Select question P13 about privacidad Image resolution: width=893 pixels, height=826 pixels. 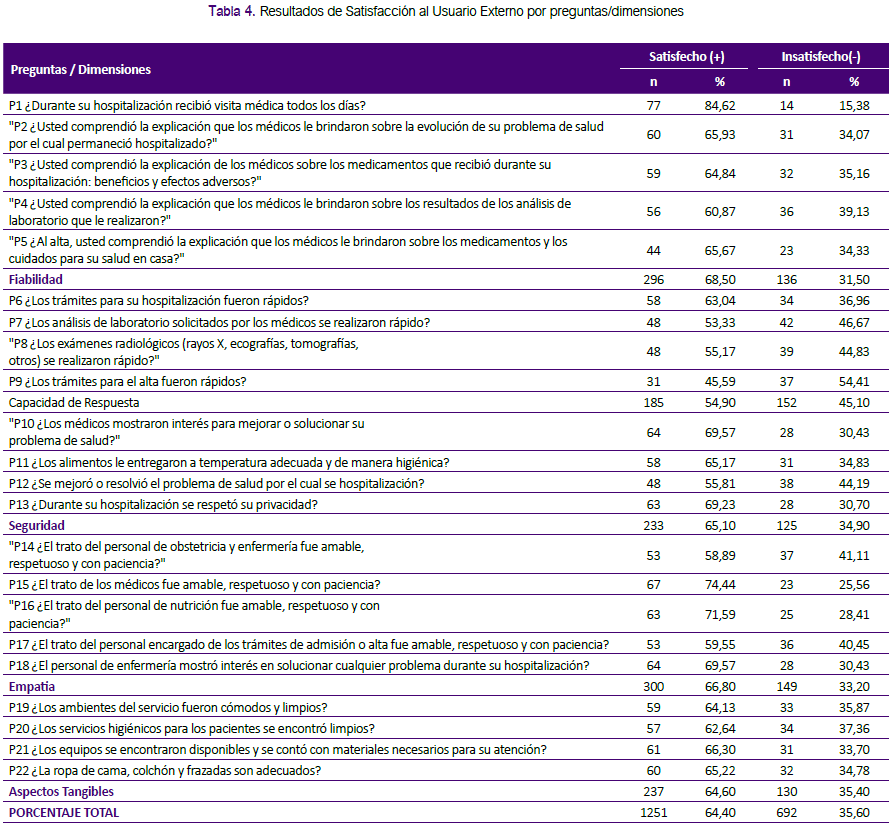click(163, 505)
